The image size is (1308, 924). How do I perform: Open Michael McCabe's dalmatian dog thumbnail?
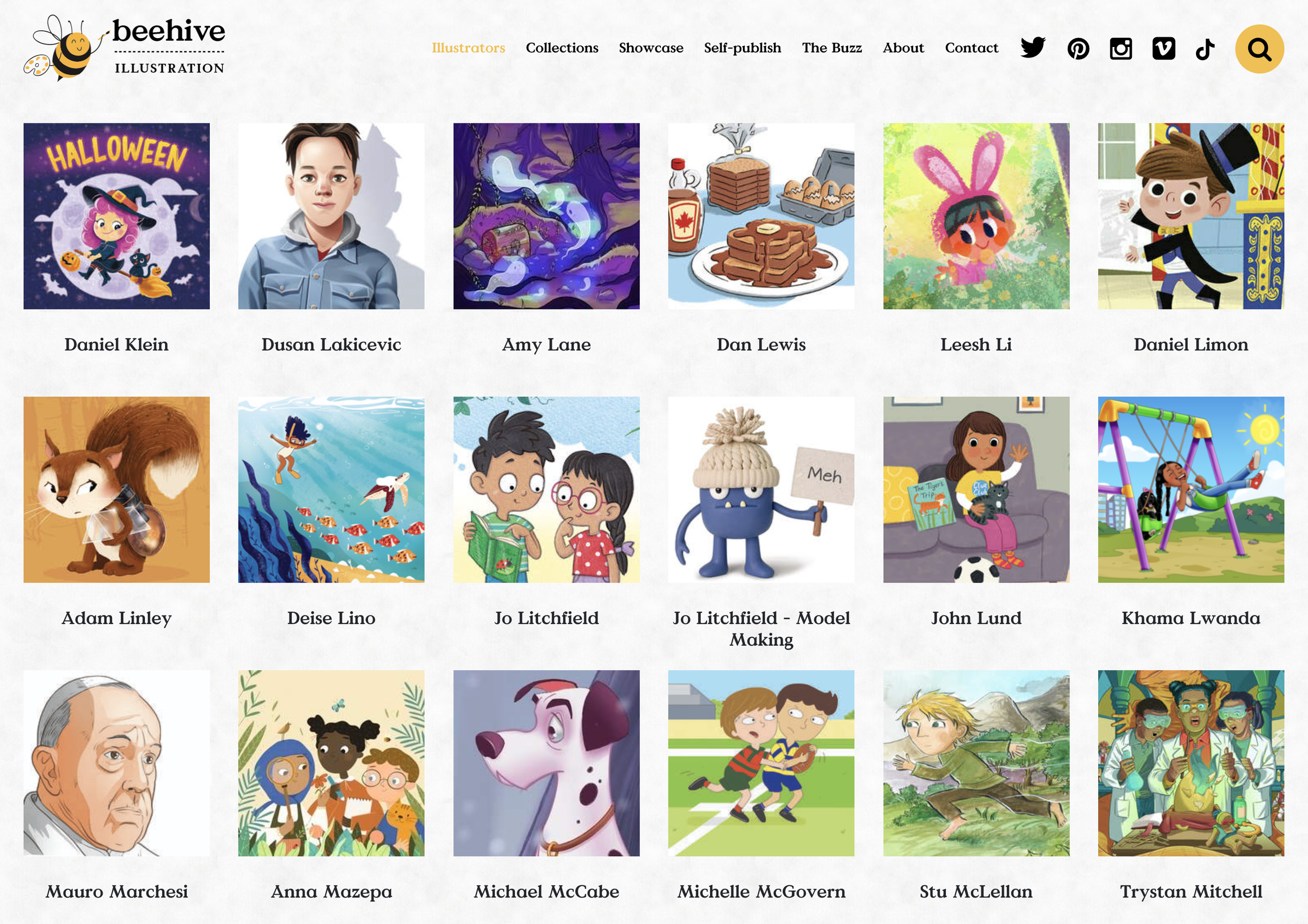(546, 763)
